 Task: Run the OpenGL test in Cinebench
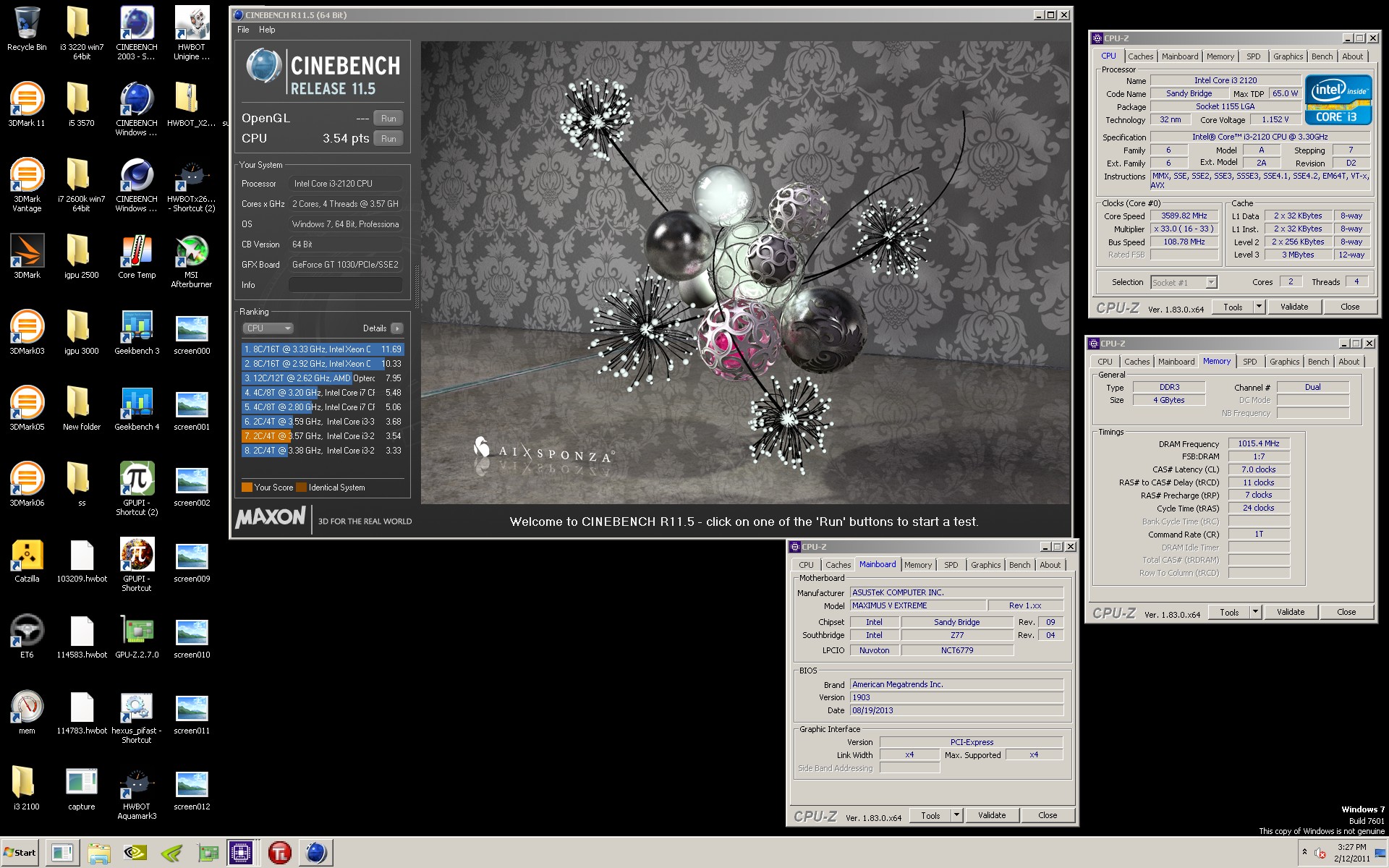click(x=388, y=119)
